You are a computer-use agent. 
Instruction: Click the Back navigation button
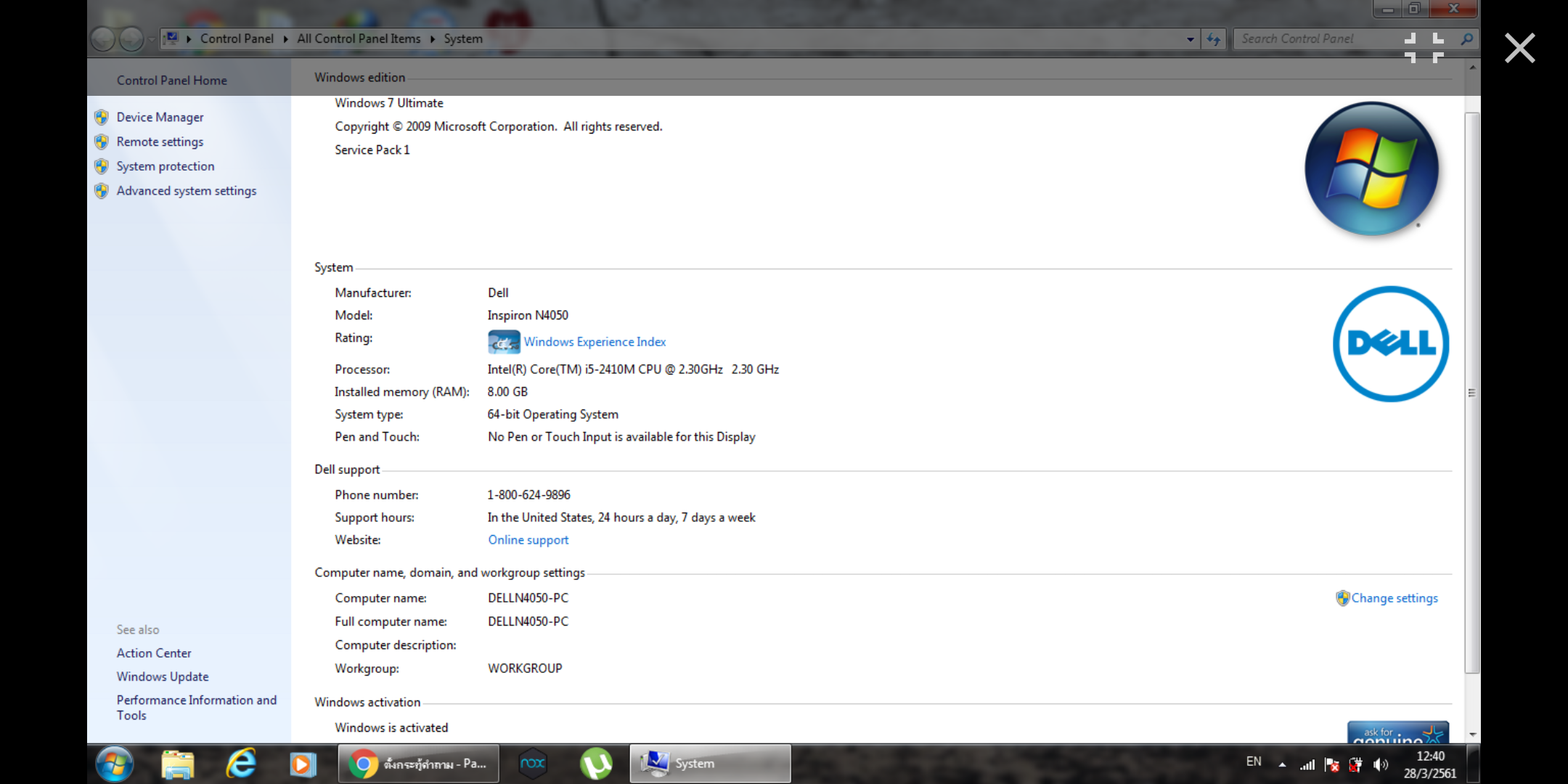pos(103,39)
